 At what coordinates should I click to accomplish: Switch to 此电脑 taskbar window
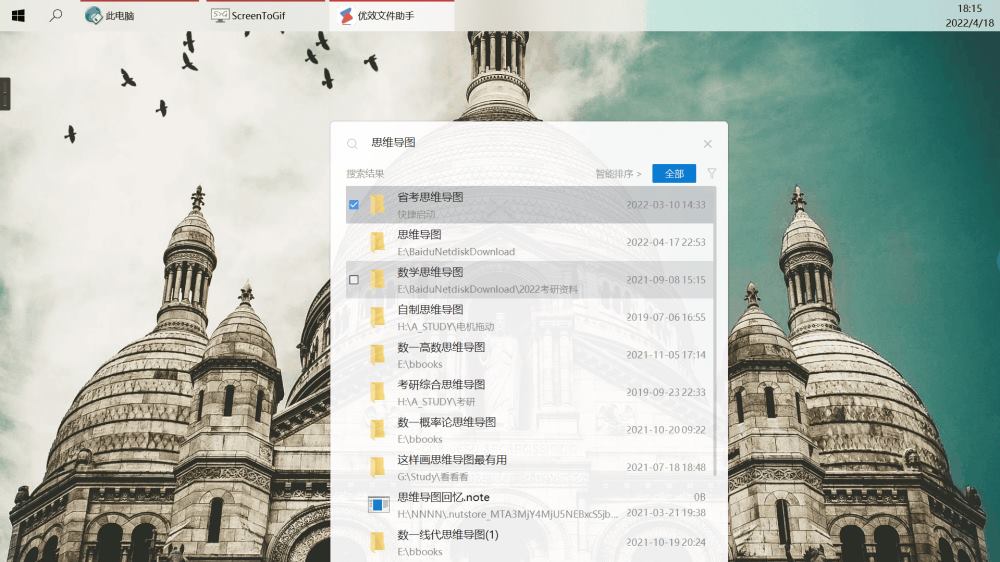click(x=118, y=16)
